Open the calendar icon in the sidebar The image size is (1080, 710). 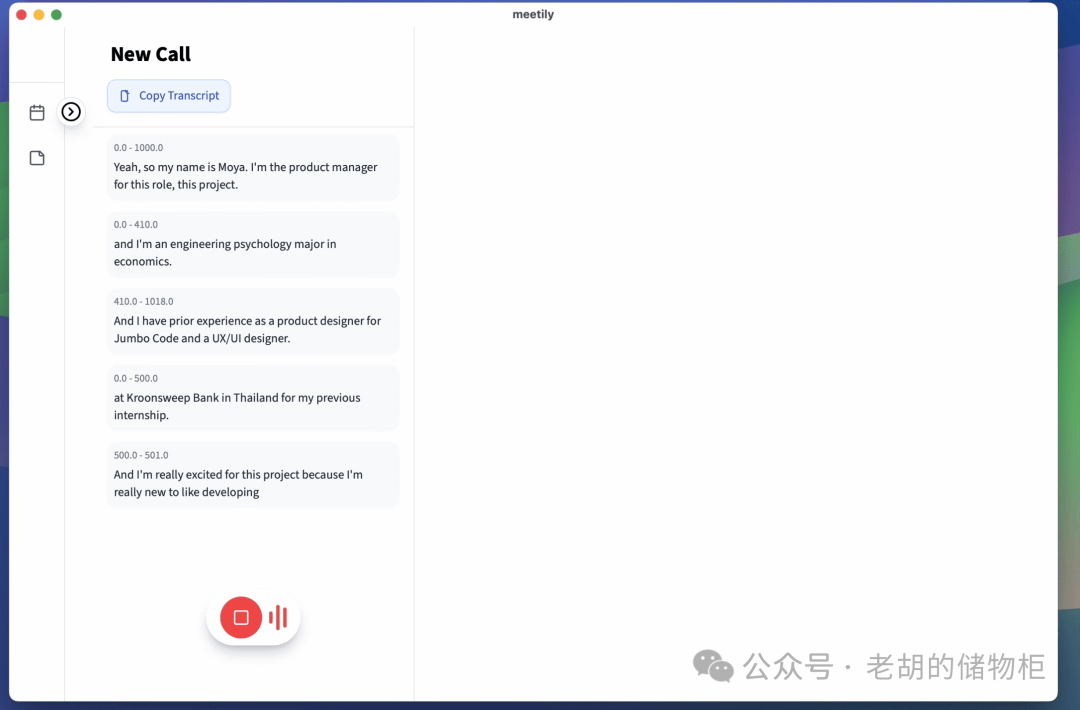(x=37, y=112)
